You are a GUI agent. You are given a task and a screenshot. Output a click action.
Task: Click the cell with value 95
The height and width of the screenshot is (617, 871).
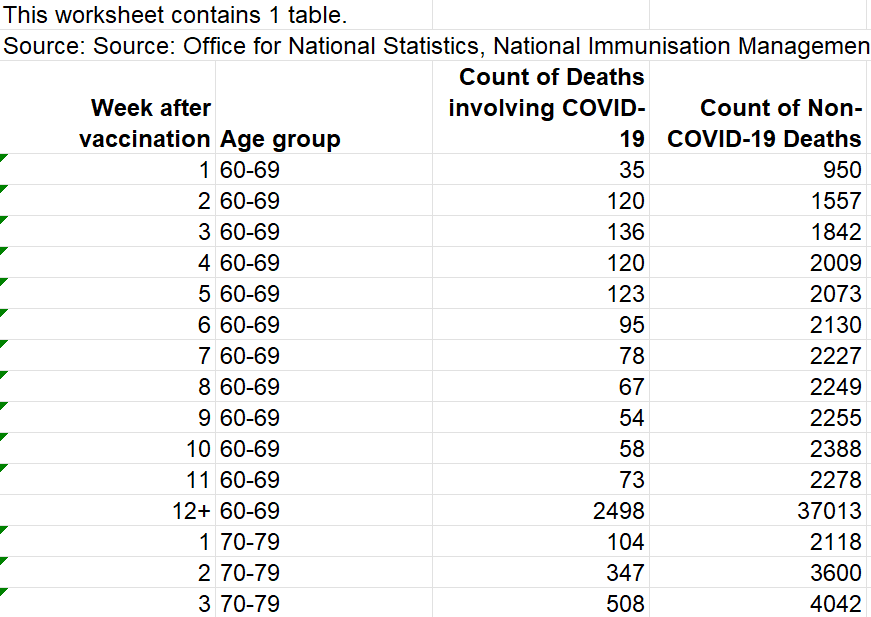[540, 324]
